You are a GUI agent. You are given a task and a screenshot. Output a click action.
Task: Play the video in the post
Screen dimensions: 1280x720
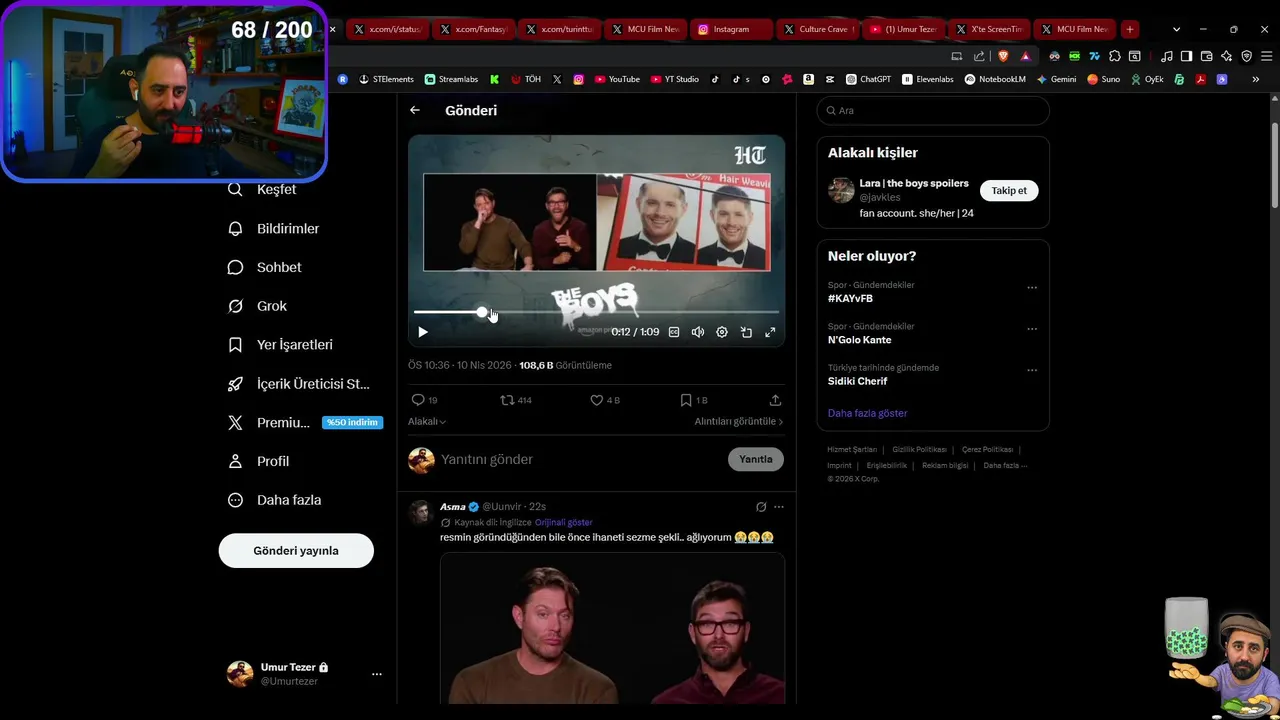[x=423, y=332]
